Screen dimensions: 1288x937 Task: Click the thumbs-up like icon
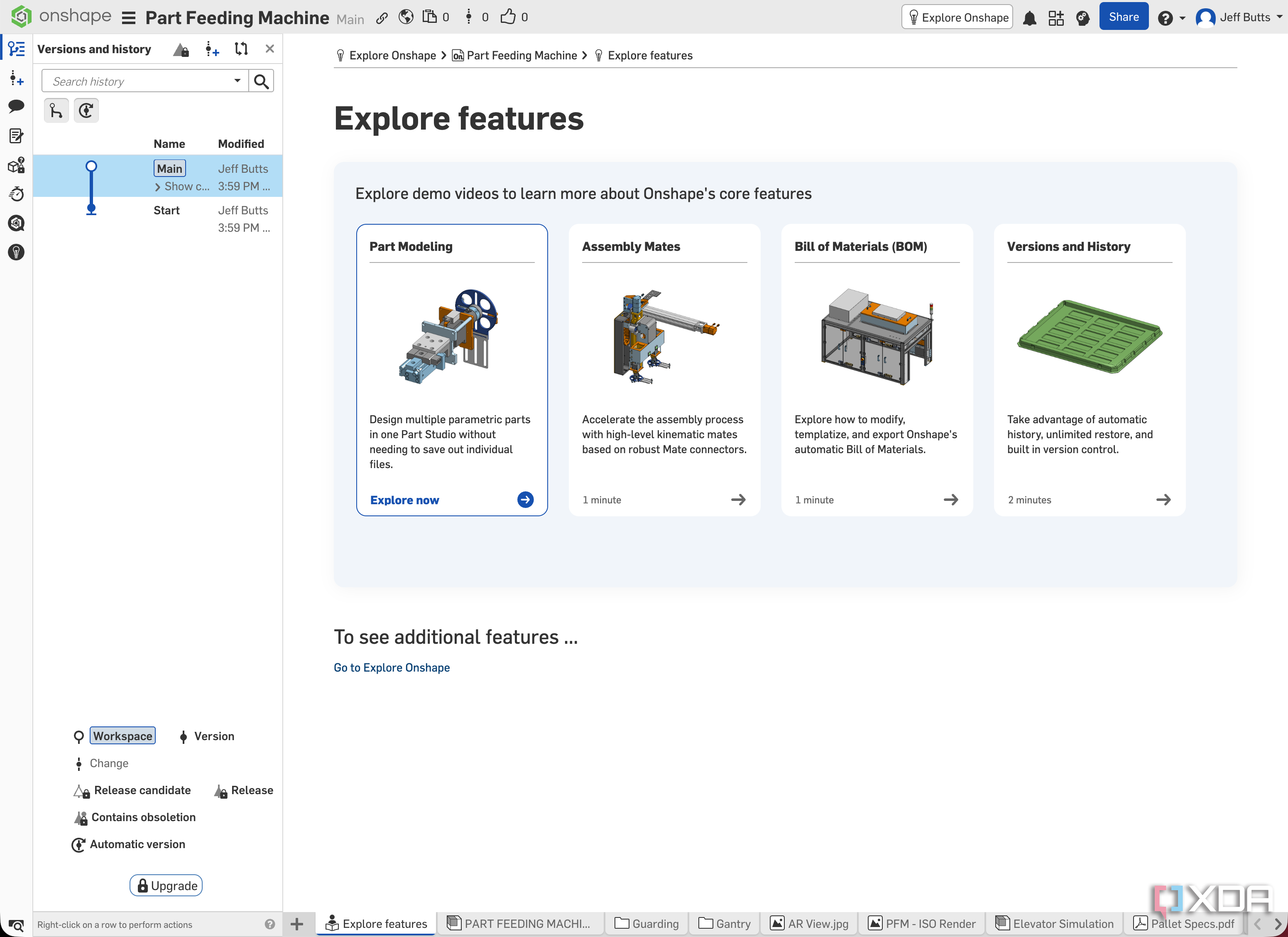click(x=508, y=17)
